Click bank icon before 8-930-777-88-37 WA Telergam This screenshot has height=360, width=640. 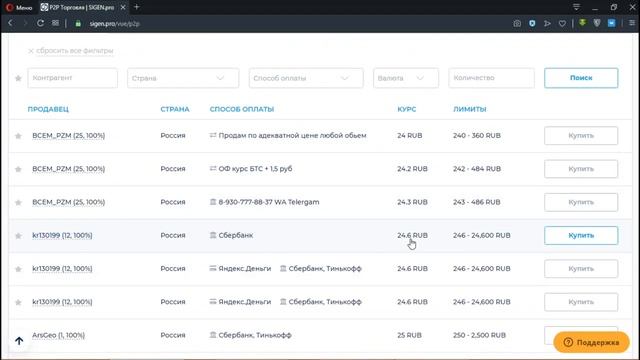pyautogui.click(x=213, y=202)
